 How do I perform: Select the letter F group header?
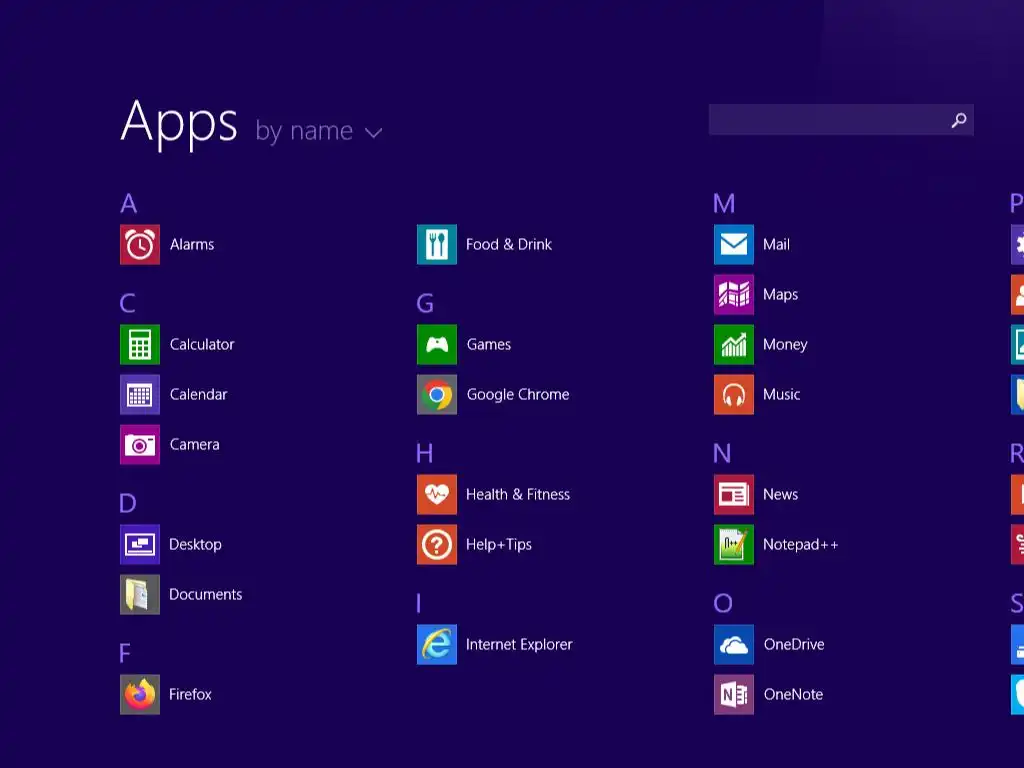click(x=125, y=654)
